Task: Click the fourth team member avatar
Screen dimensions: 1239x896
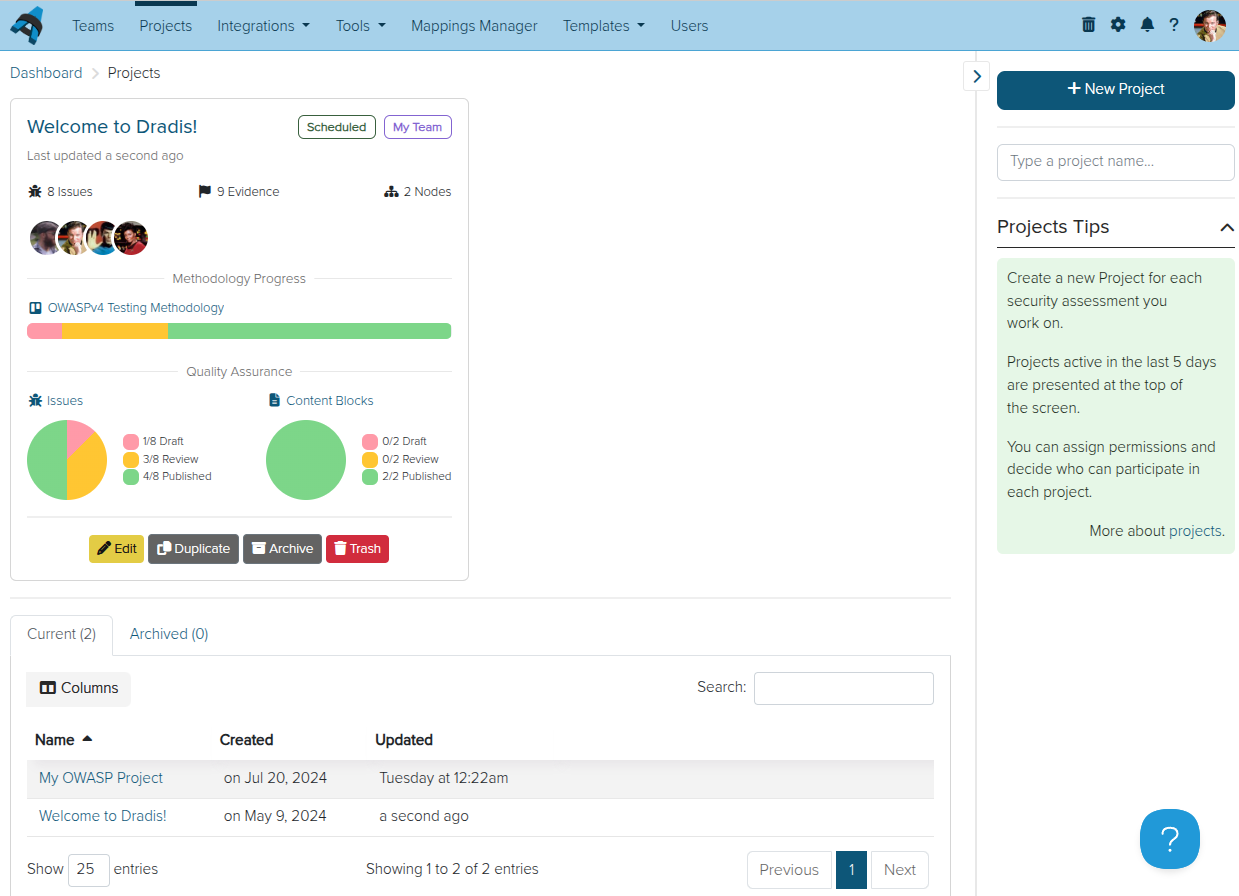Action: (131, 238)
